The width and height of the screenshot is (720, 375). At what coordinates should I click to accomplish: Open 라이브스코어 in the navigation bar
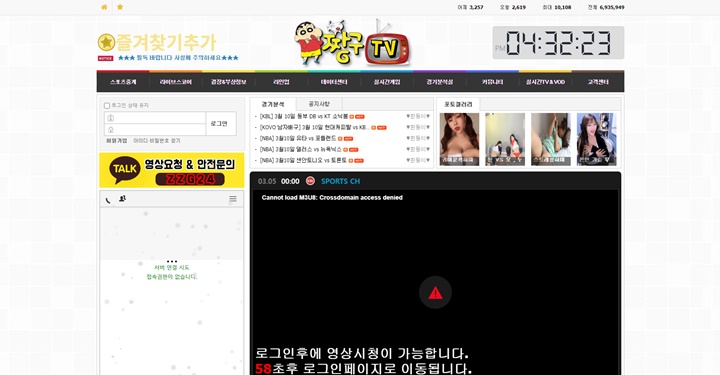[175, 82]
